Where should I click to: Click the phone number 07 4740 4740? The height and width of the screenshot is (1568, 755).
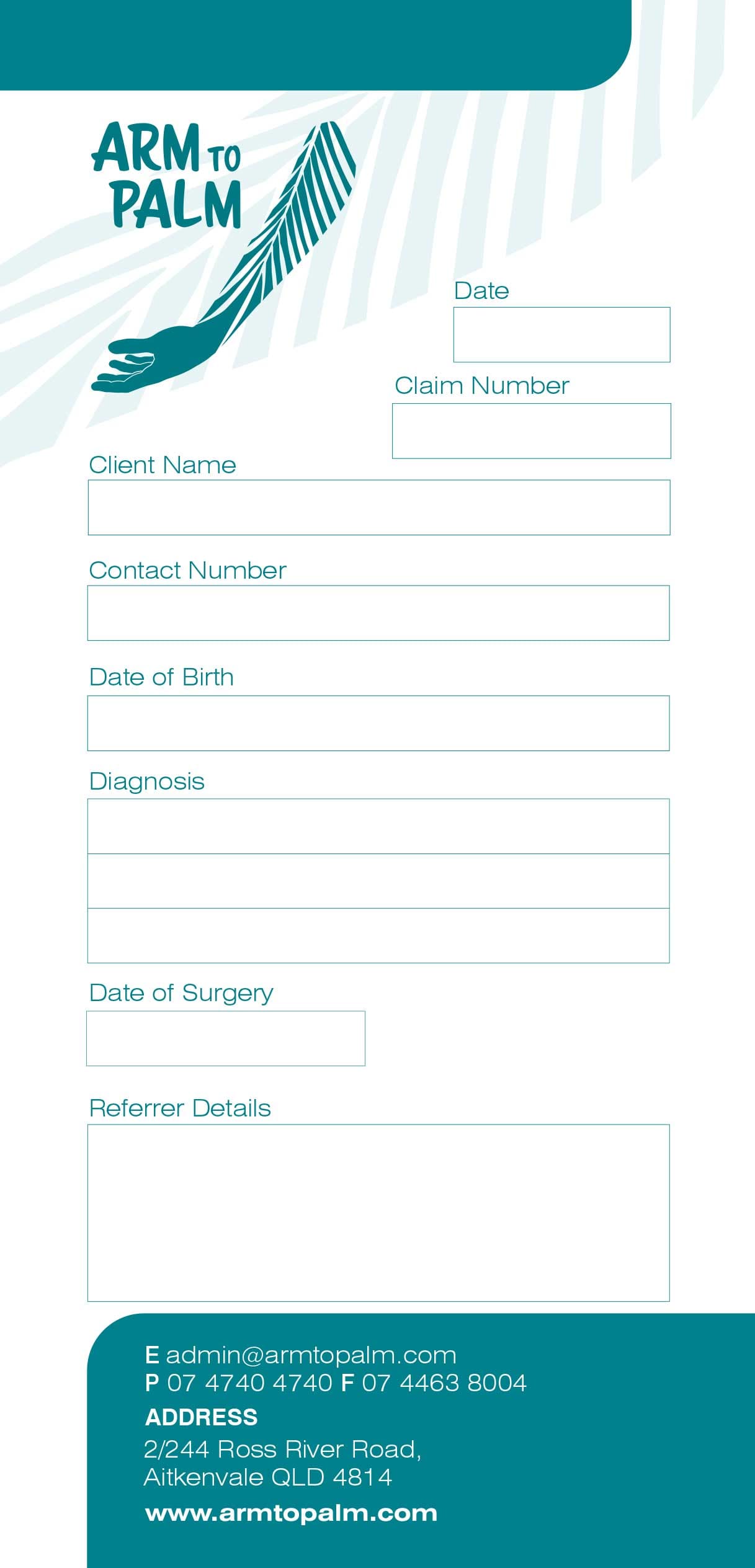click(x=249, y=1383)
